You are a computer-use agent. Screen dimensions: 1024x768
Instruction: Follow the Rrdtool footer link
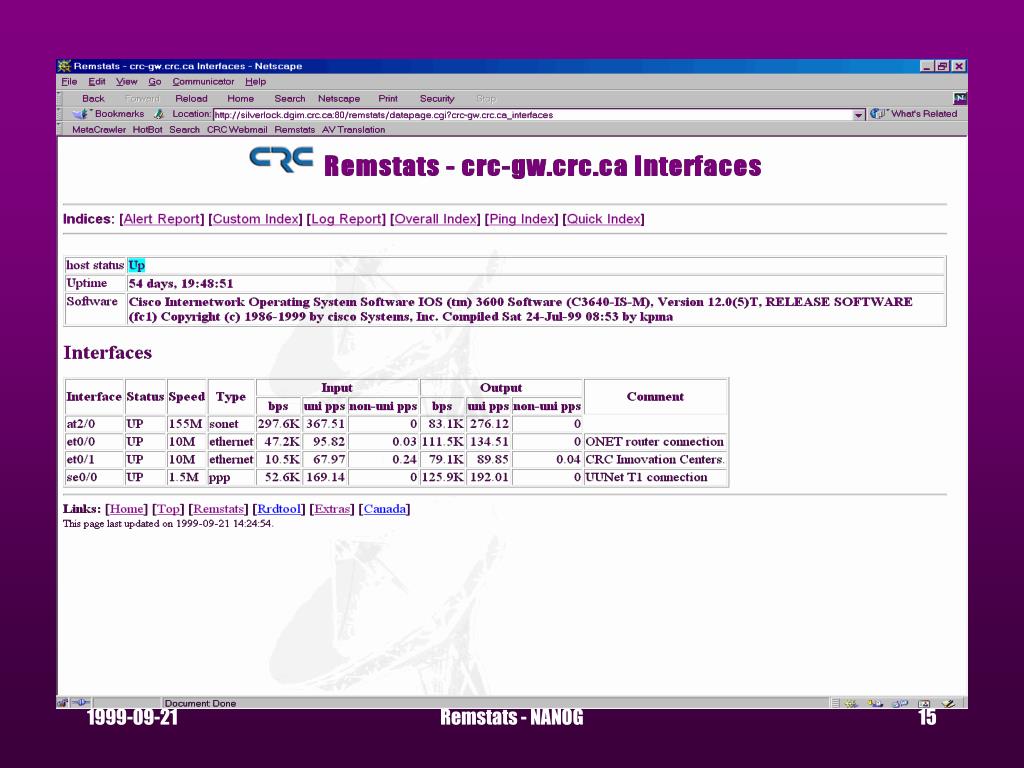click(279, 509)
